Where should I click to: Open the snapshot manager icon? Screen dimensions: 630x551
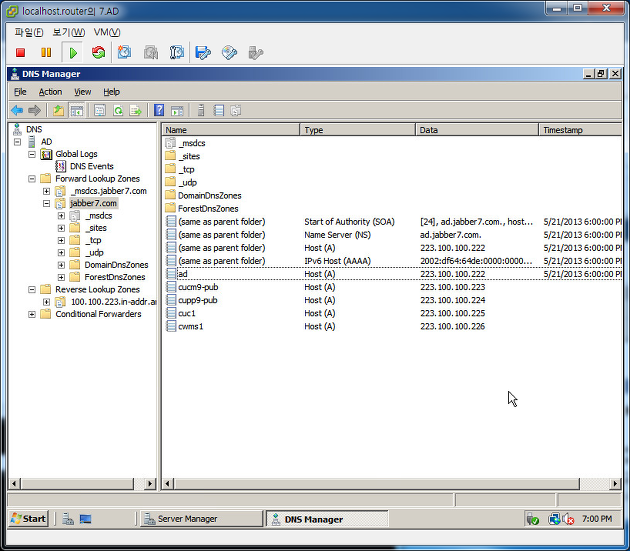coord(177,53)
